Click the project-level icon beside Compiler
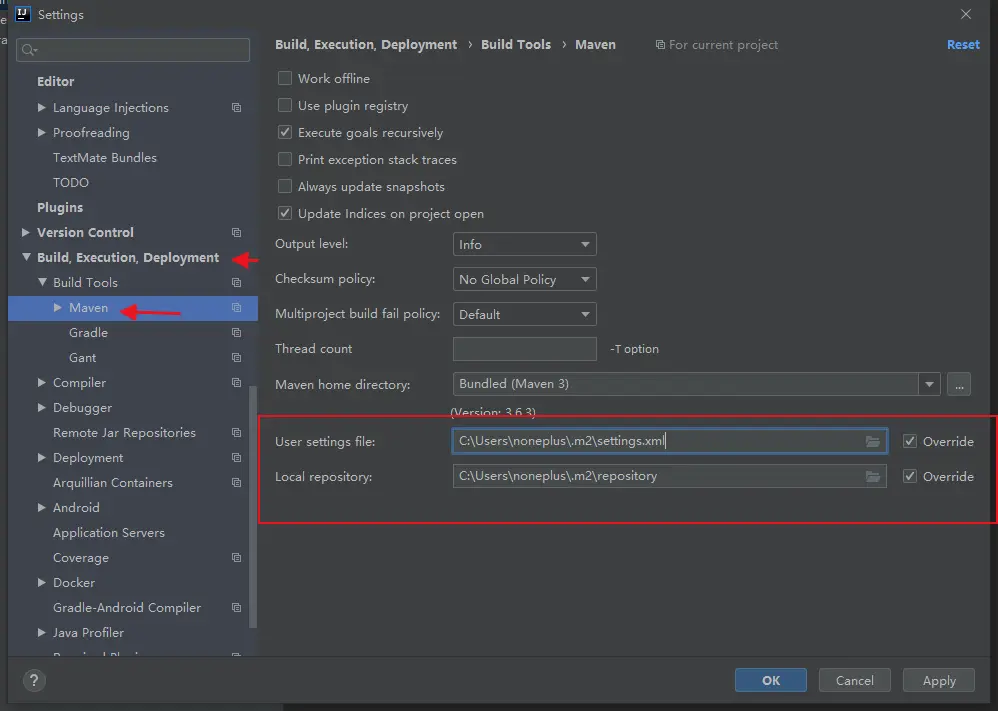998x711 pixels. coord(236,383)
